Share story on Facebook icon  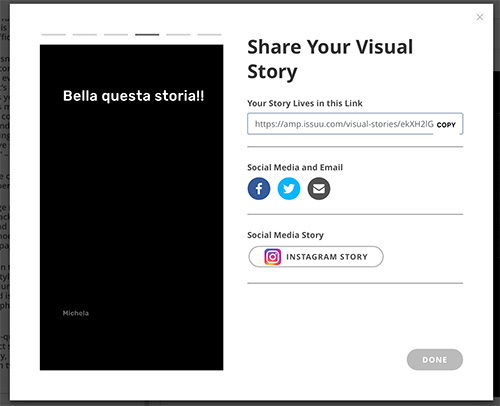point(259,189)
